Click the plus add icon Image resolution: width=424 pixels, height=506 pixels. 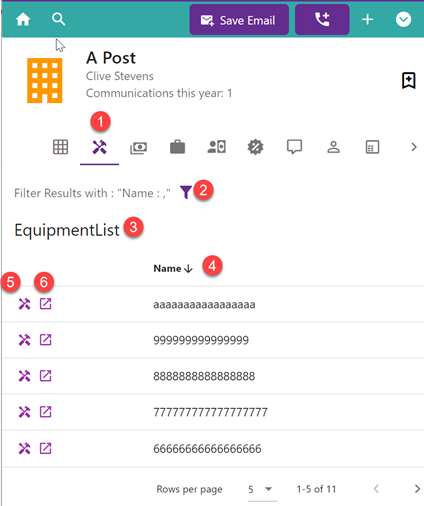click(367, 19)
